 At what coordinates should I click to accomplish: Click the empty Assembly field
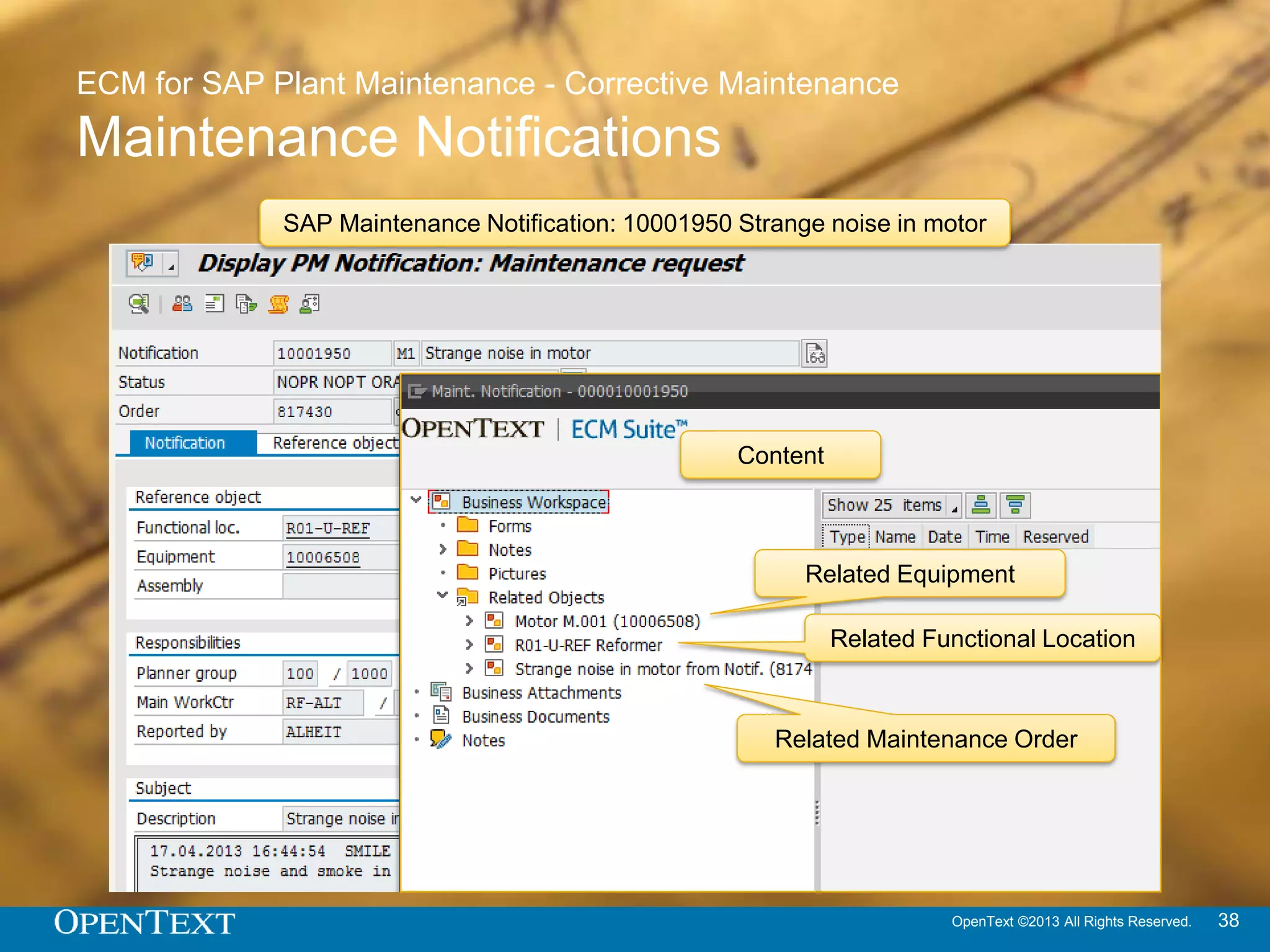point(340,586)
